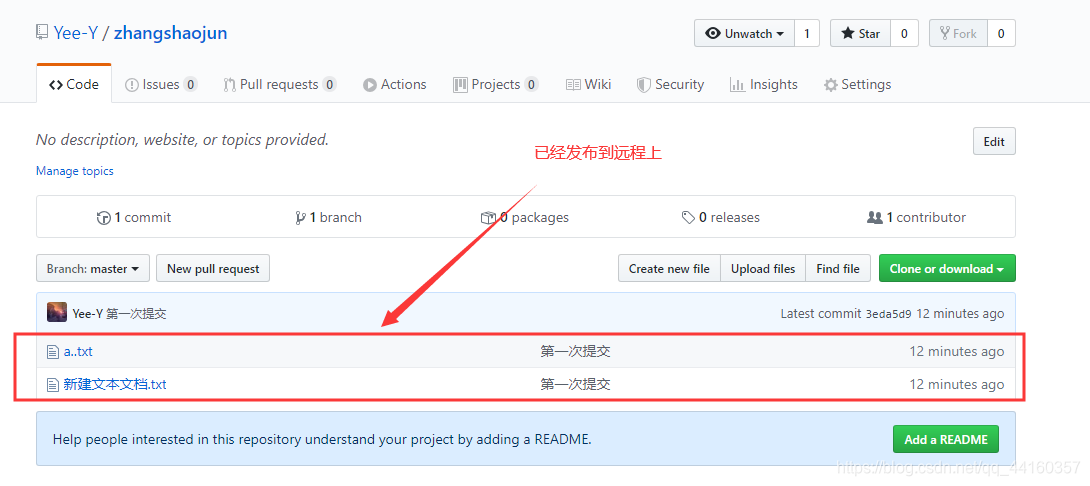1090x486 pixels.
Task: Open the Clone or download dropdown
Action: (x=947, y=268)
